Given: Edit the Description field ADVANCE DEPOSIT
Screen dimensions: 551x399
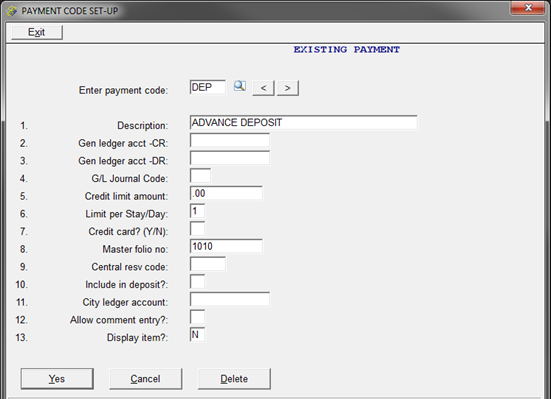Looking at the screenshot, I should [x=304, y=123].
